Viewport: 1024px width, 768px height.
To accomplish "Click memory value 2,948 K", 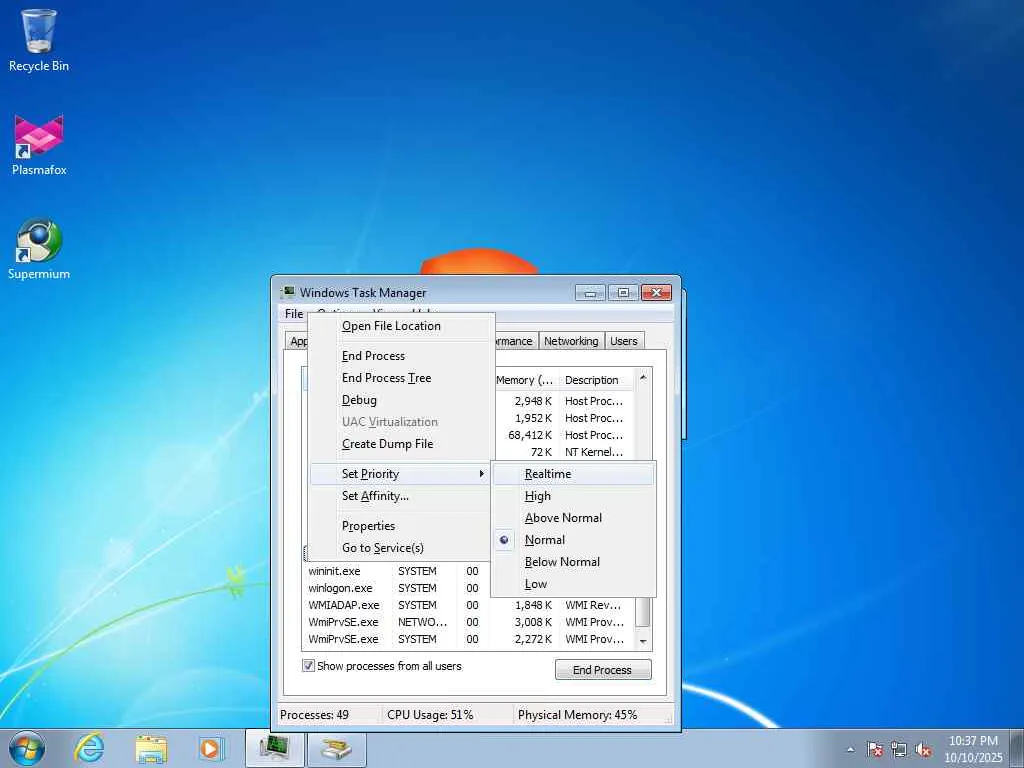I will coord(533,401).
